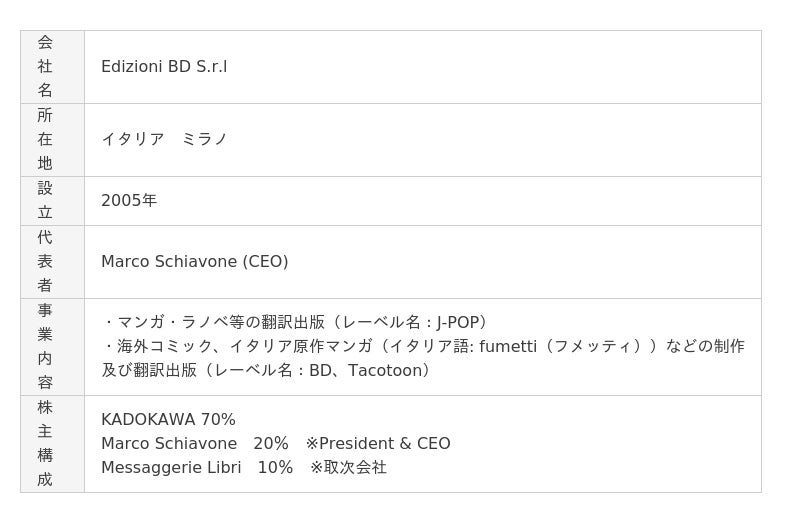Viewport: 800px width, 523px height.
Task: Click the founding year 2005年
Action: pos(129,201)
